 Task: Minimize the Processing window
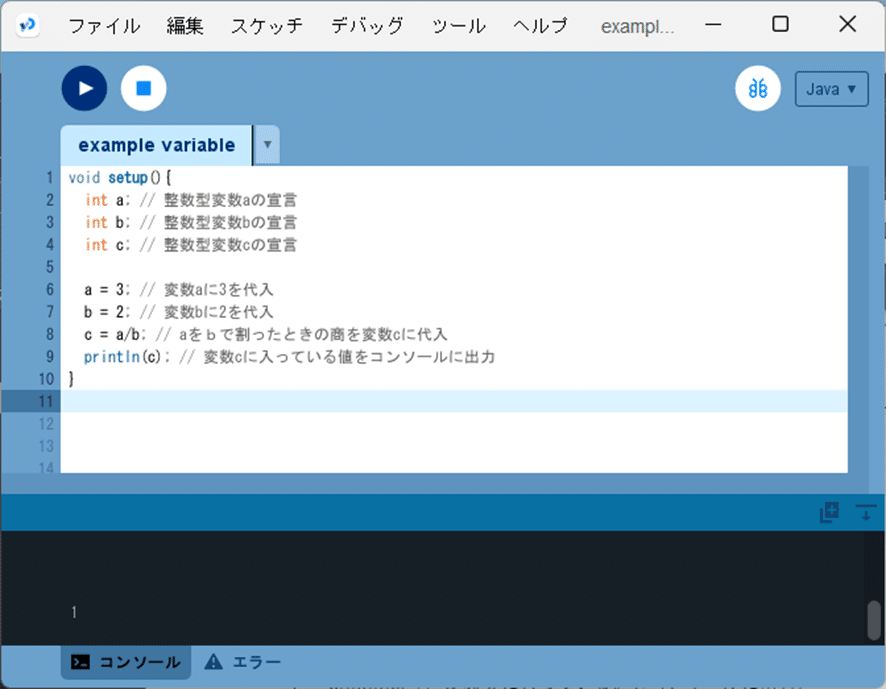tap(713, 24)
